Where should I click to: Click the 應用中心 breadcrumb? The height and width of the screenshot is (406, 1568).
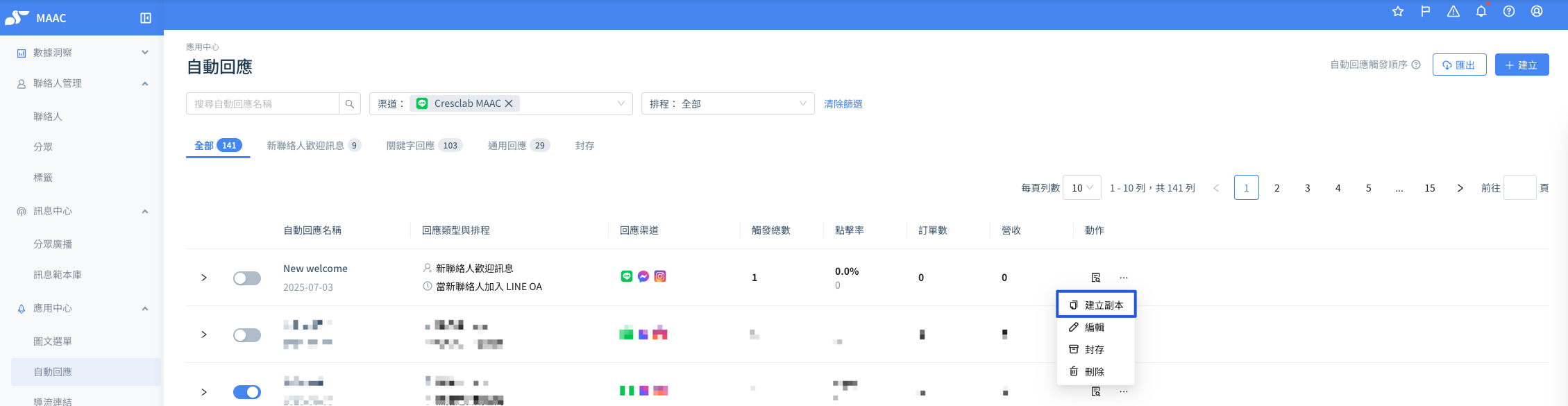pyautogui.click(x=203, y=46)
